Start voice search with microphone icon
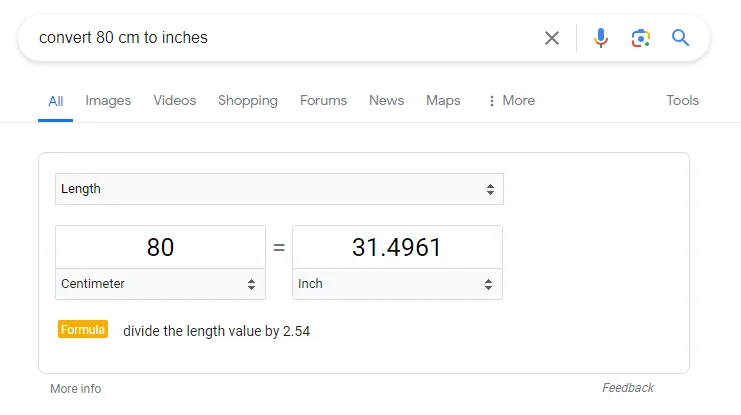The image size is (741, 415). coord(600,38)
